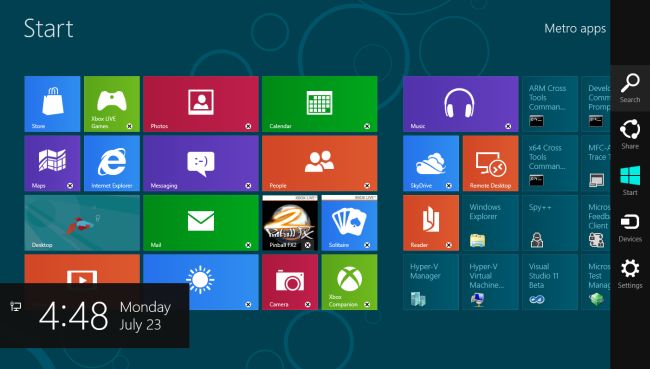Screen dimensions: 650x369
Task: Open the Reader tile
Action: [x=431, y=223]
